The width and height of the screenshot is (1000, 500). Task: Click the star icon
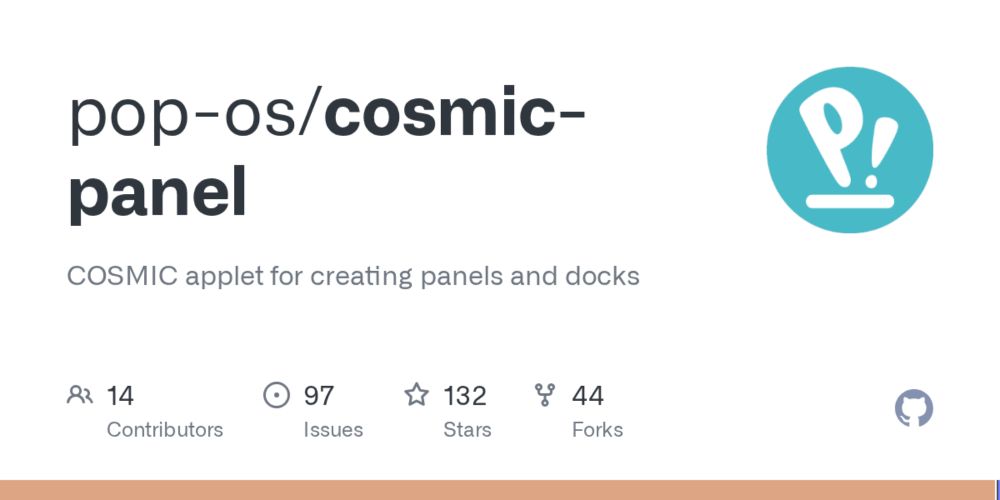tap(416, 395)
